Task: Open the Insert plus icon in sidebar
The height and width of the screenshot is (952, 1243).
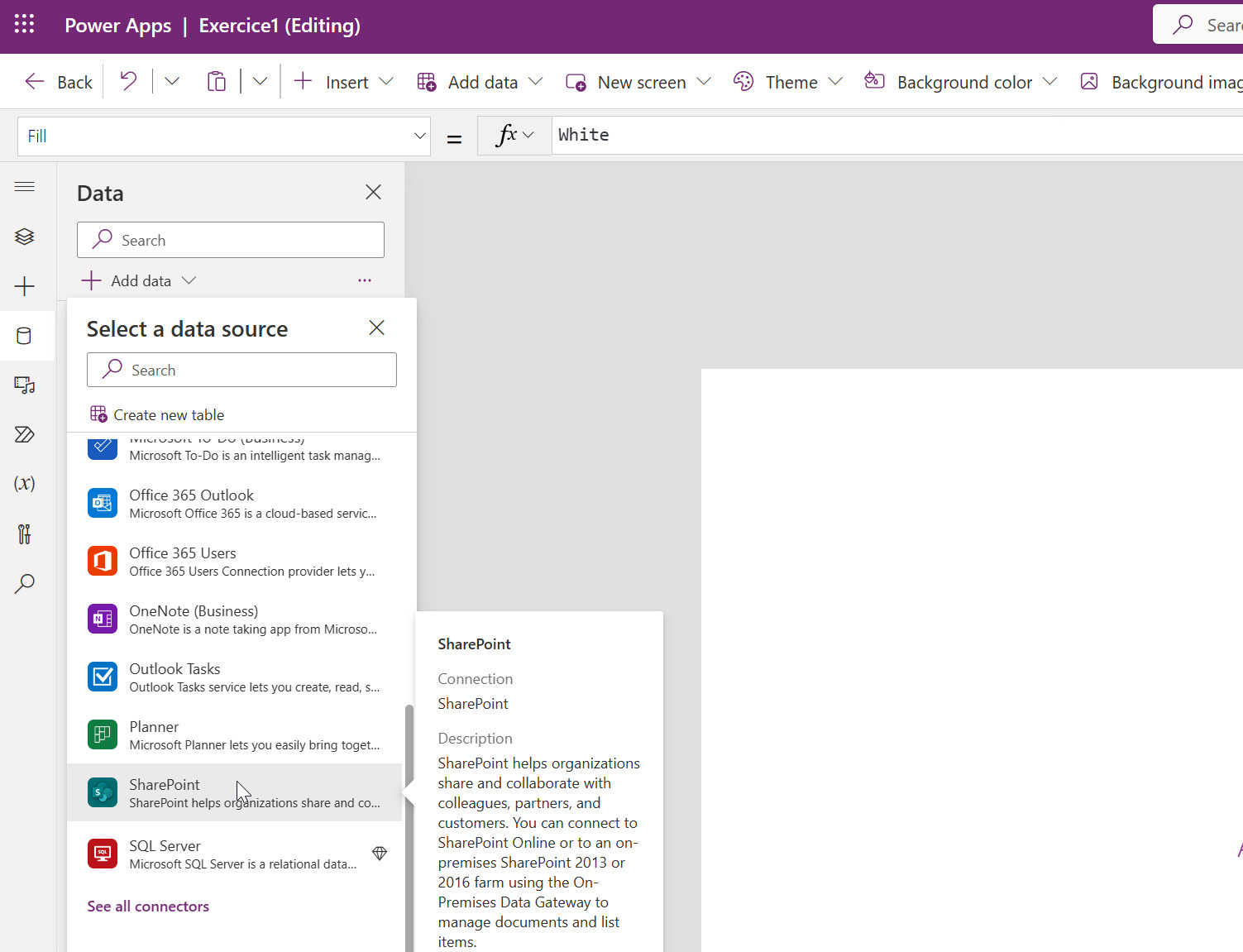Action: pos(25,286)
